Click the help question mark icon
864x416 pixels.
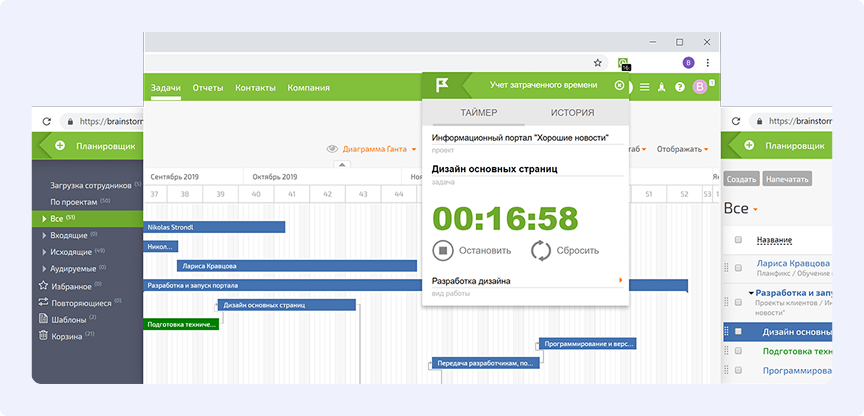pyautogui.click(x=680, y=87)
